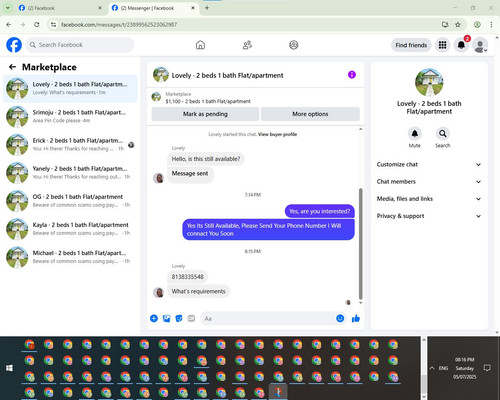Click the phone number message 8138335548
Screen dimensions: 500x400
(x=187, y=277)
